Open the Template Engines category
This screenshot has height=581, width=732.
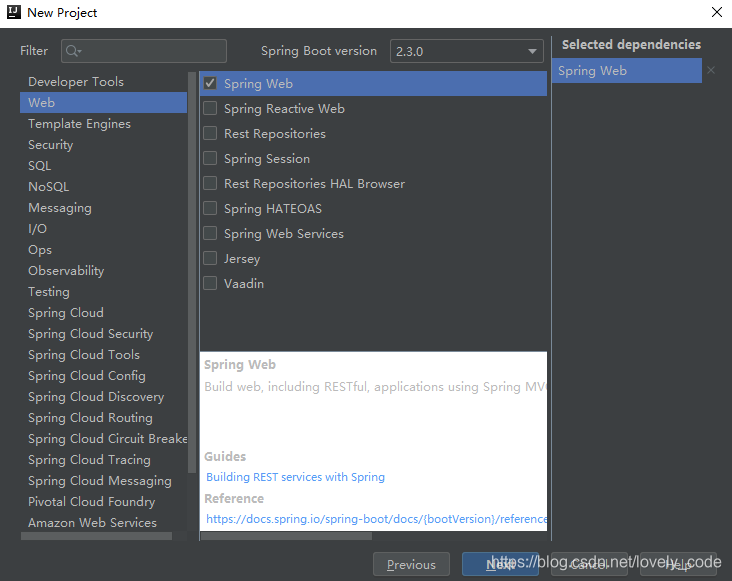tap(103, 124)
